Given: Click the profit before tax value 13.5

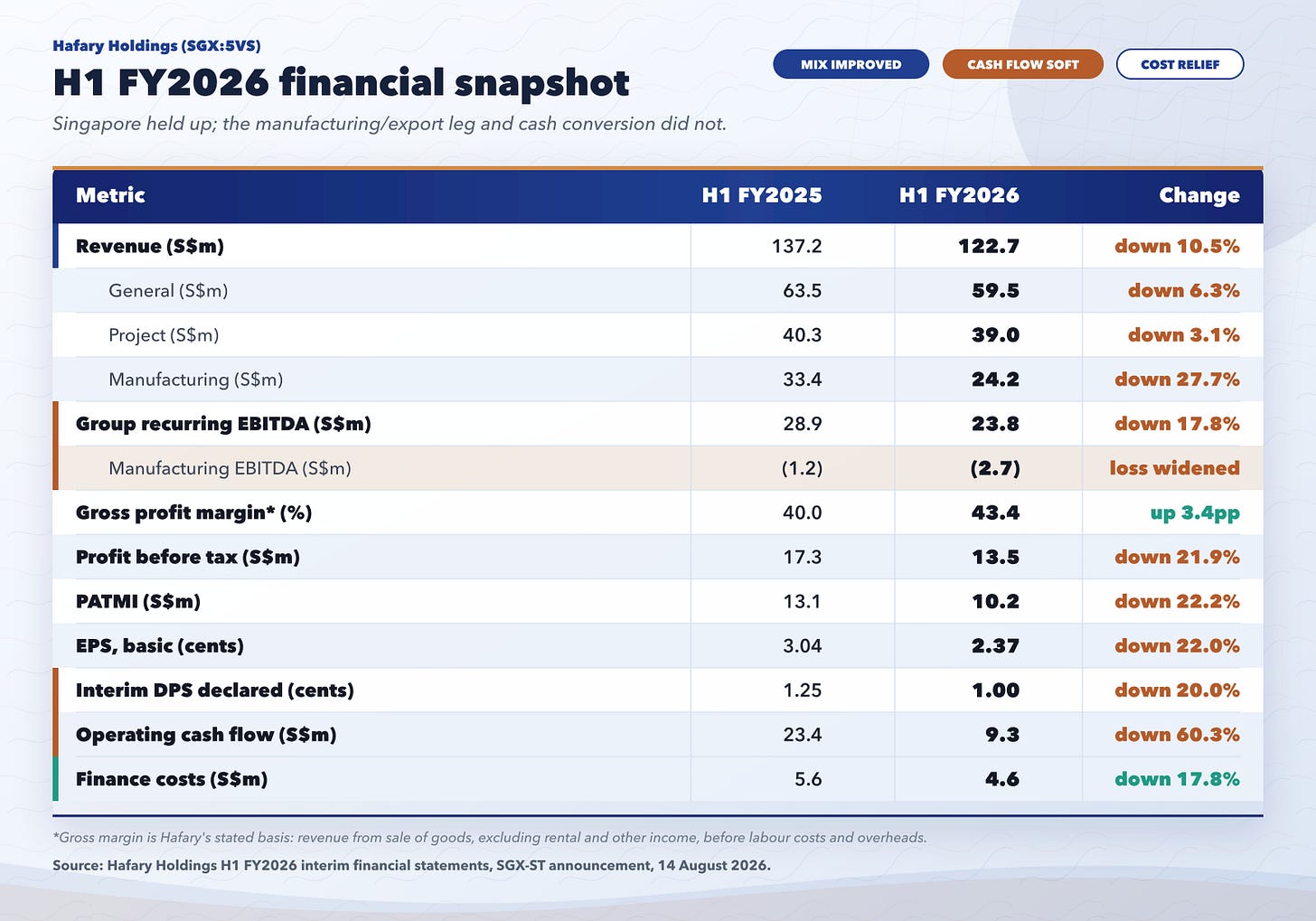Looking at the screenshot, I should pos(995,557).
